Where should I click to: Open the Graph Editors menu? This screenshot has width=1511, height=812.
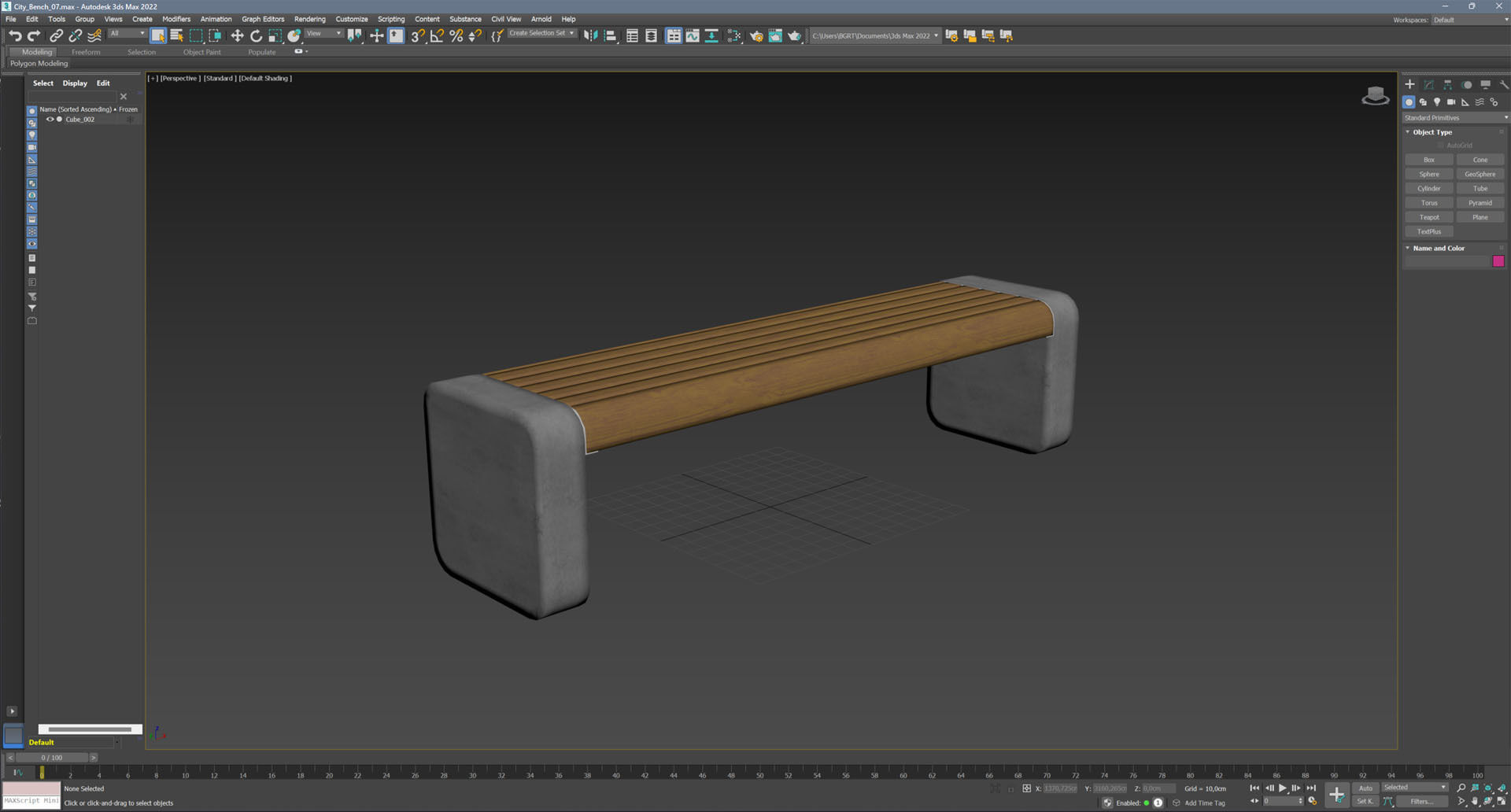[x=263, y=19]
